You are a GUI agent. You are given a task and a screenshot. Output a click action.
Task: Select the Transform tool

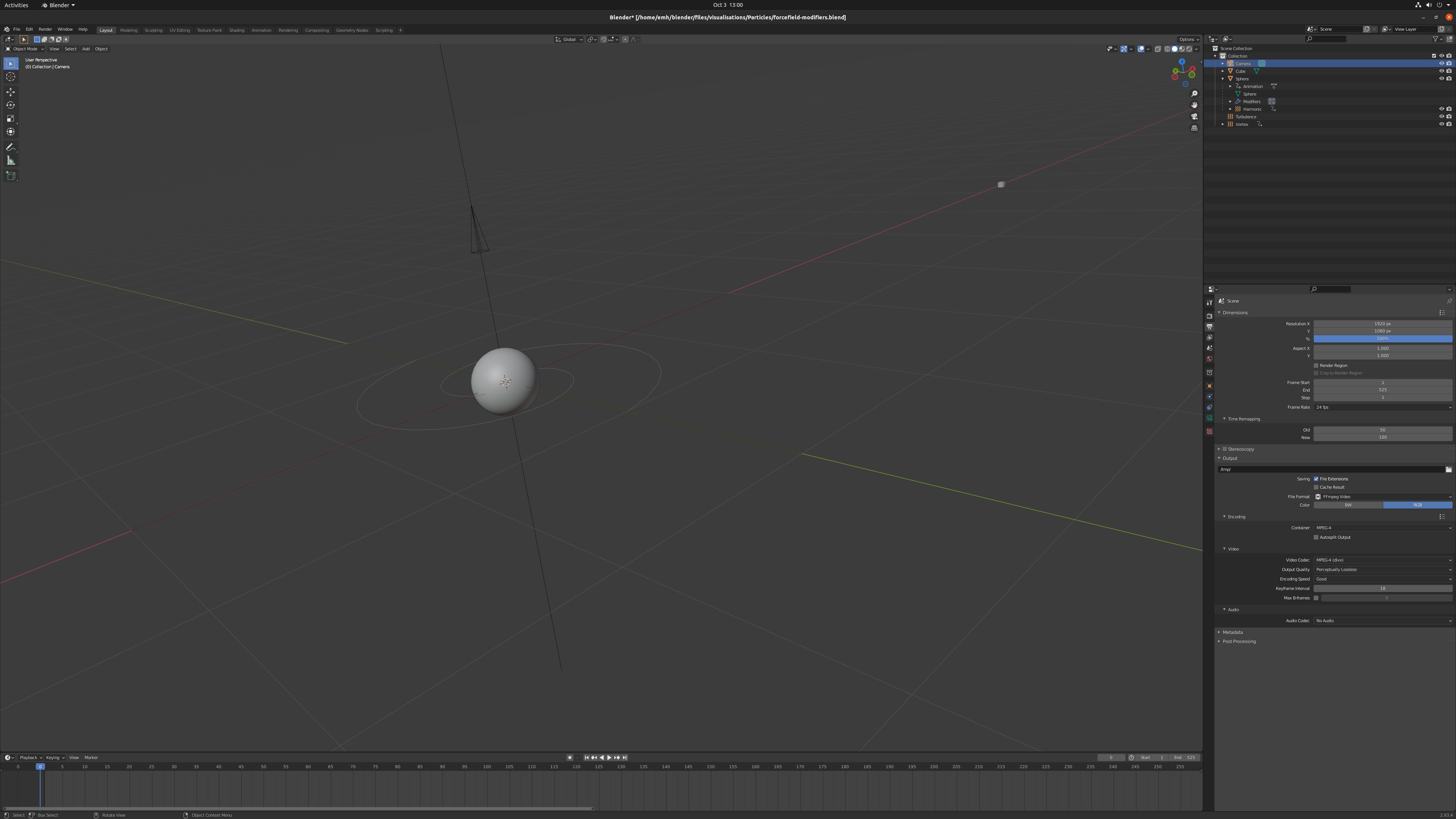coord(11,132)
